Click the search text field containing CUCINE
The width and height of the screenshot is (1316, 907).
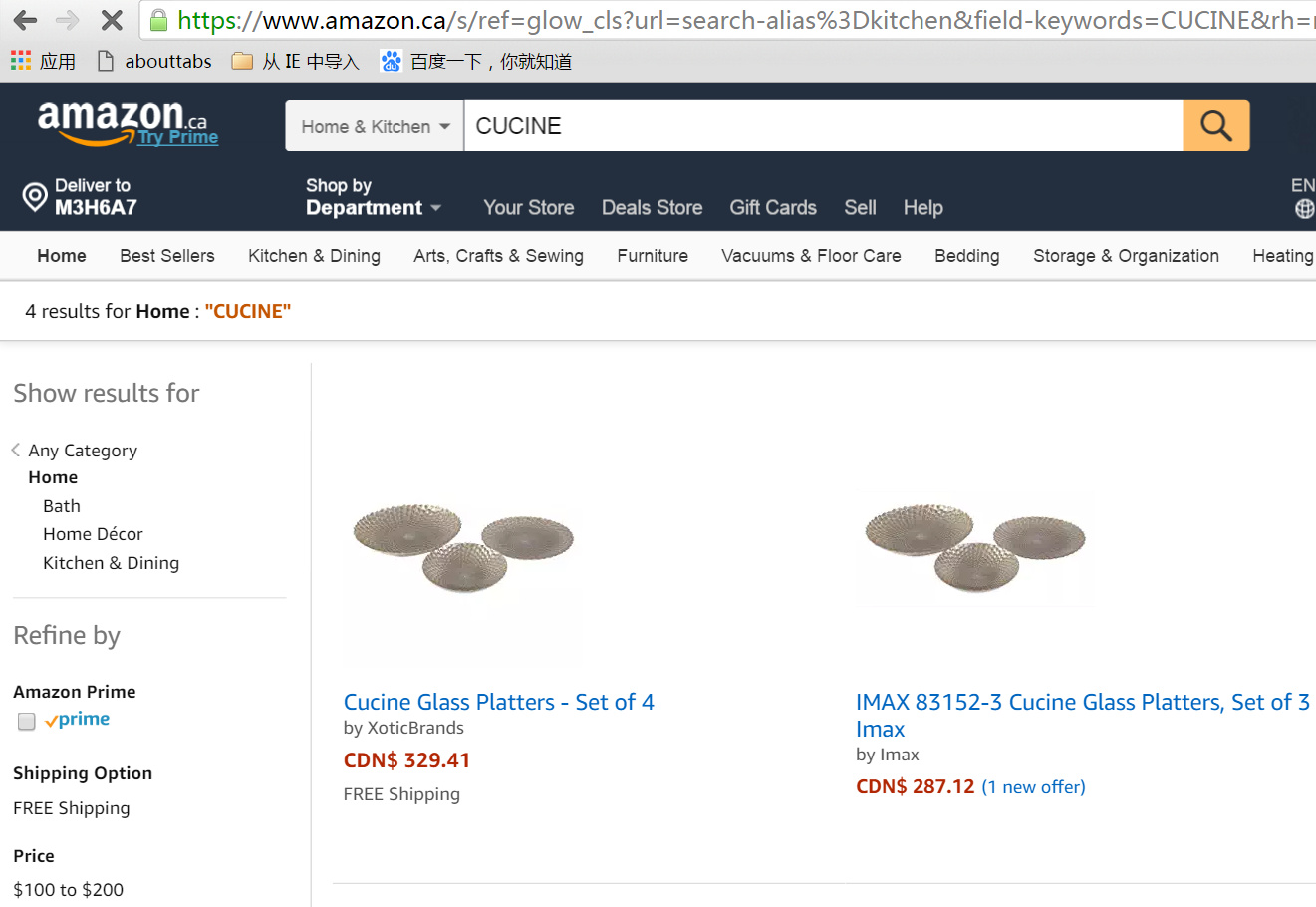[823, 126]
